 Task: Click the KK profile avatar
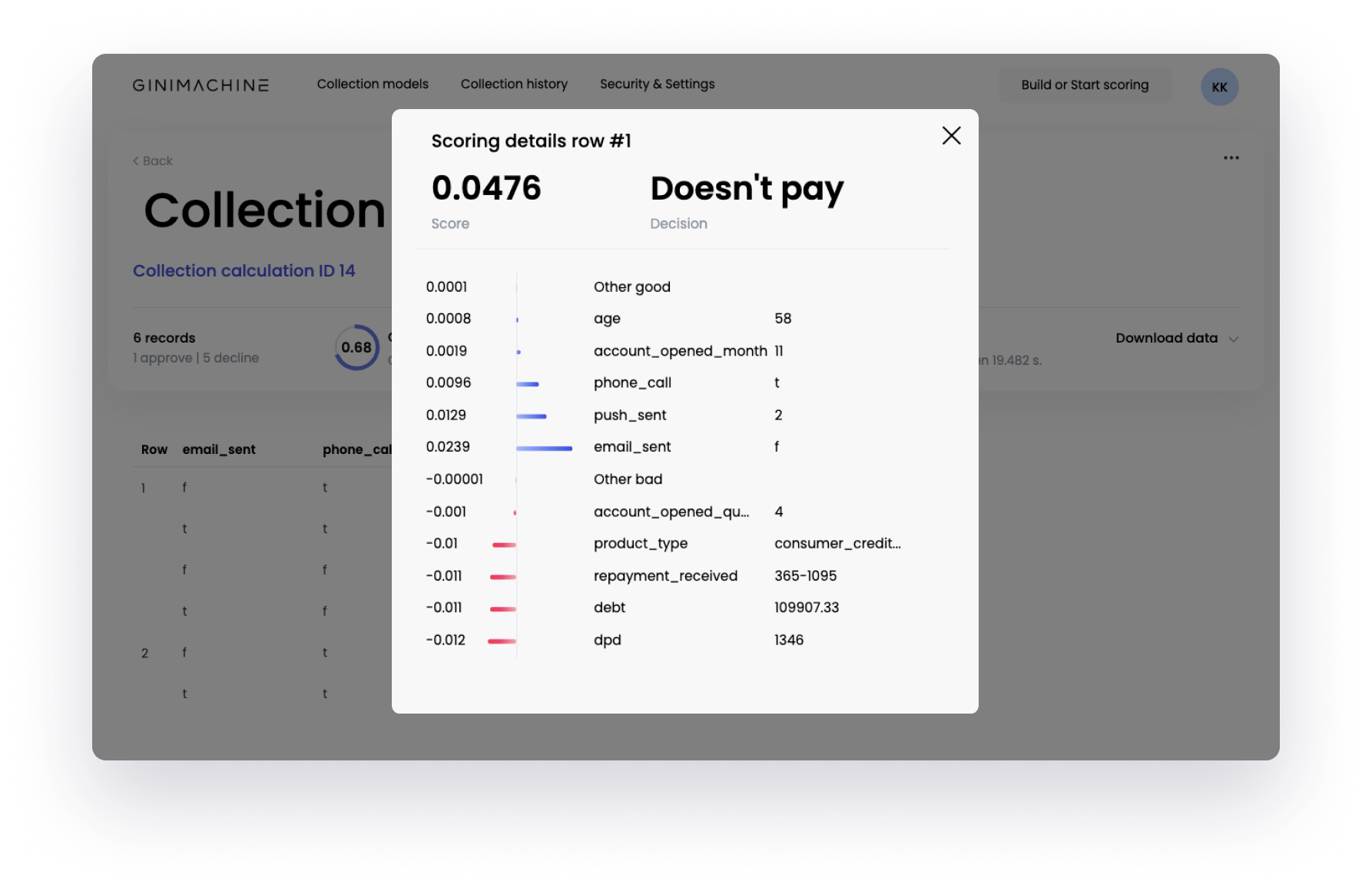[1218, 87]
